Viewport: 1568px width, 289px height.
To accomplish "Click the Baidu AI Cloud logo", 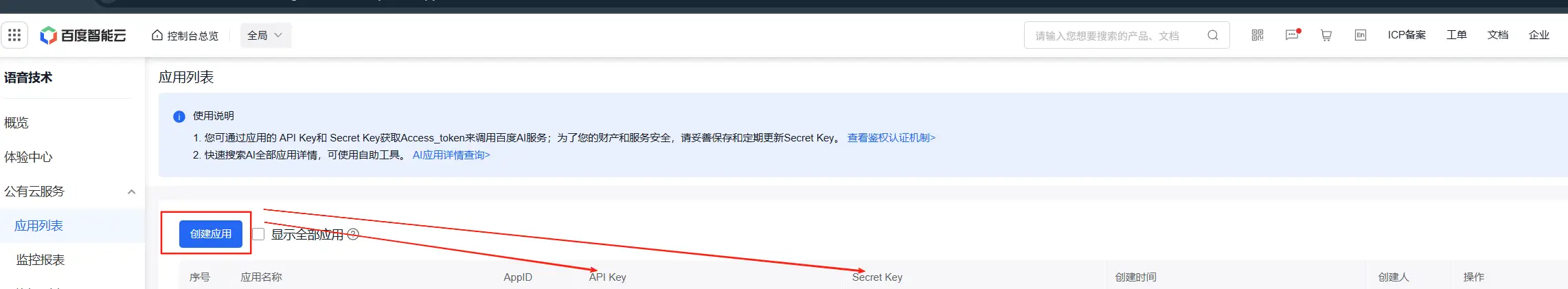I will pyautogui.click(x=83, y=36).
